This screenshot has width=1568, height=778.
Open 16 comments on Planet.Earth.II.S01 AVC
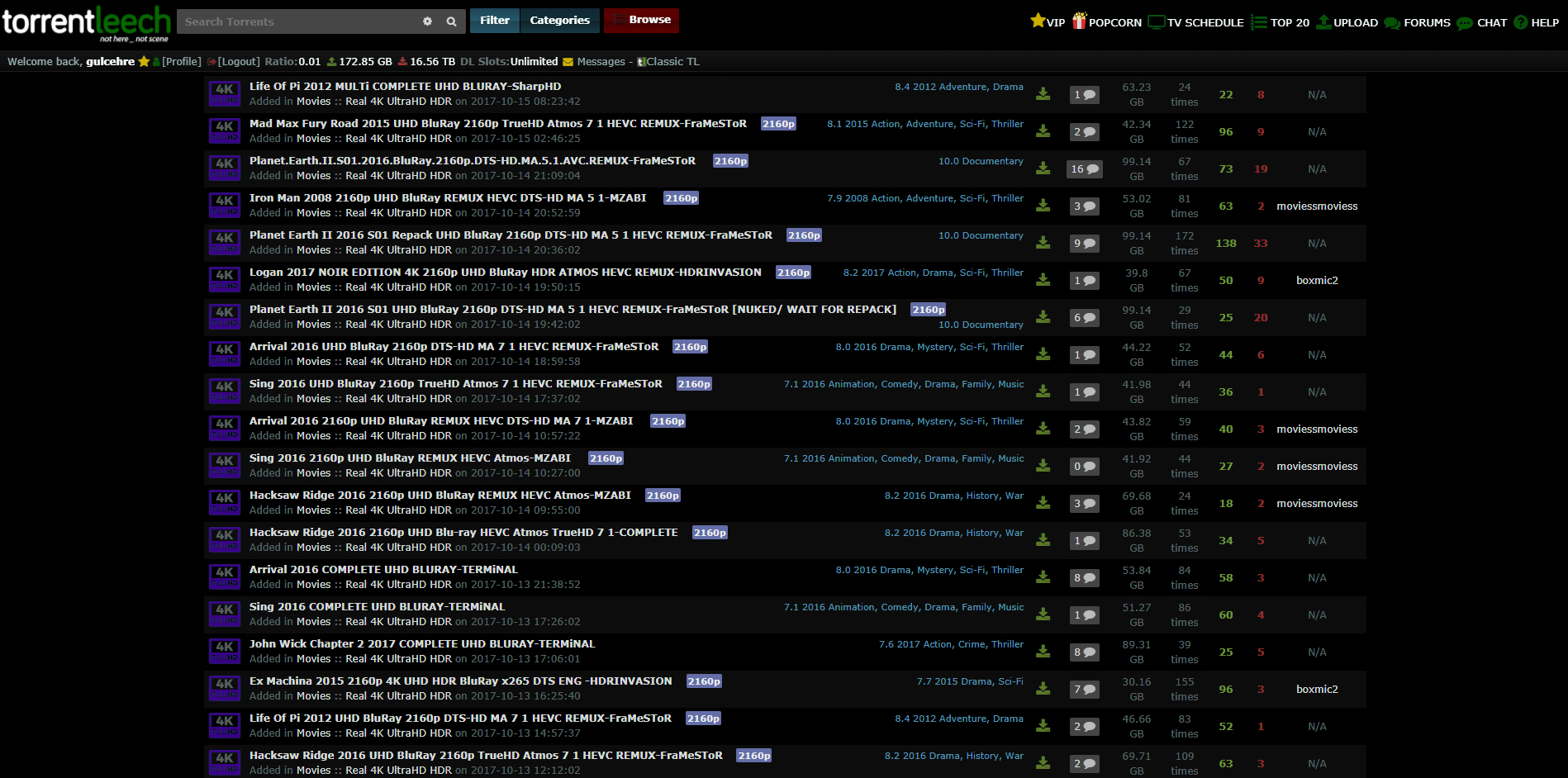pyautogui.click(x=1085, y=168)
